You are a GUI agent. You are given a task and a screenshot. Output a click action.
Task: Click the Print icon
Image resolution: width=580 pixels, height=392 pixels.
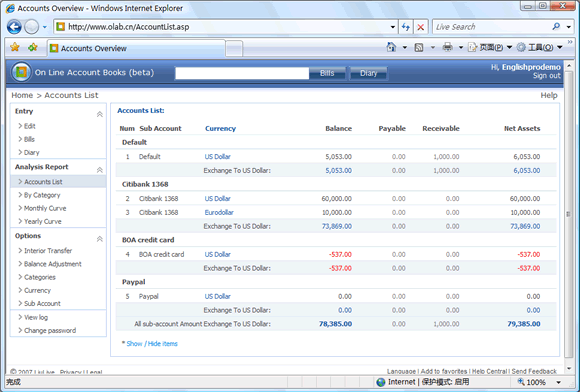point(448,47)
